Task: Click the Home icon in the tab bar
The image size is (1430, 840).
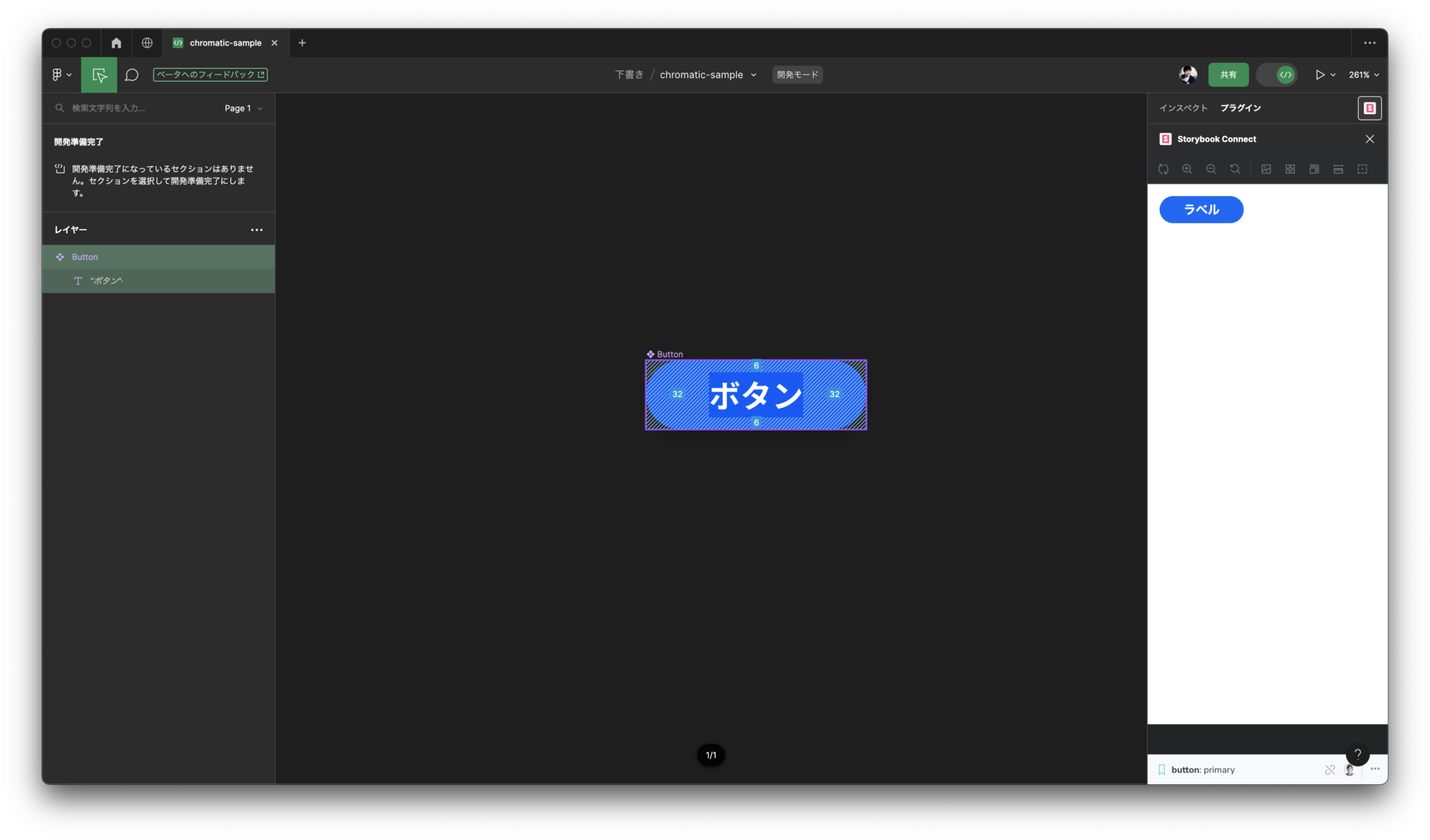Action: click(116, 43)
